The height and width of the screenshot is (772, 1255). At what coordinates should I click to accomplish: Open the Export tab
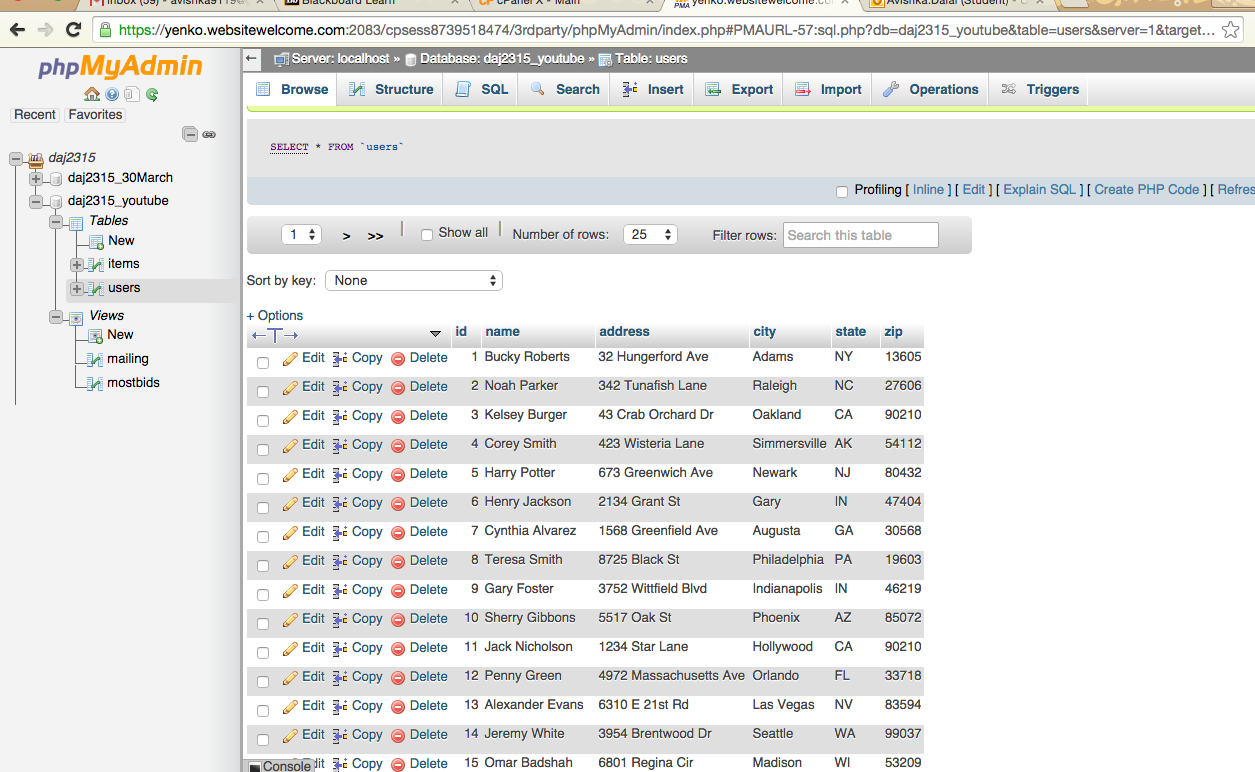739,89
